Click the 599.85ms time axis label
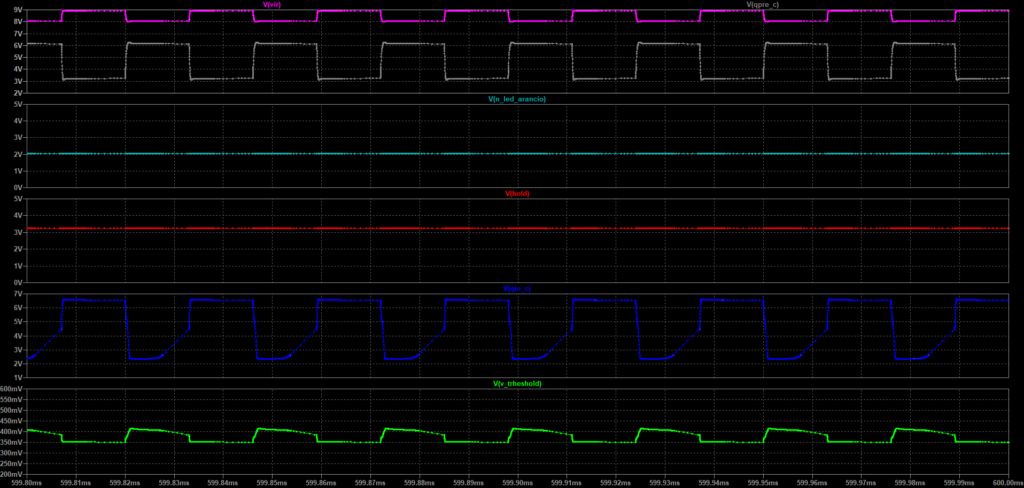This screenshot has width=1024, height=488. click(272, 482)
